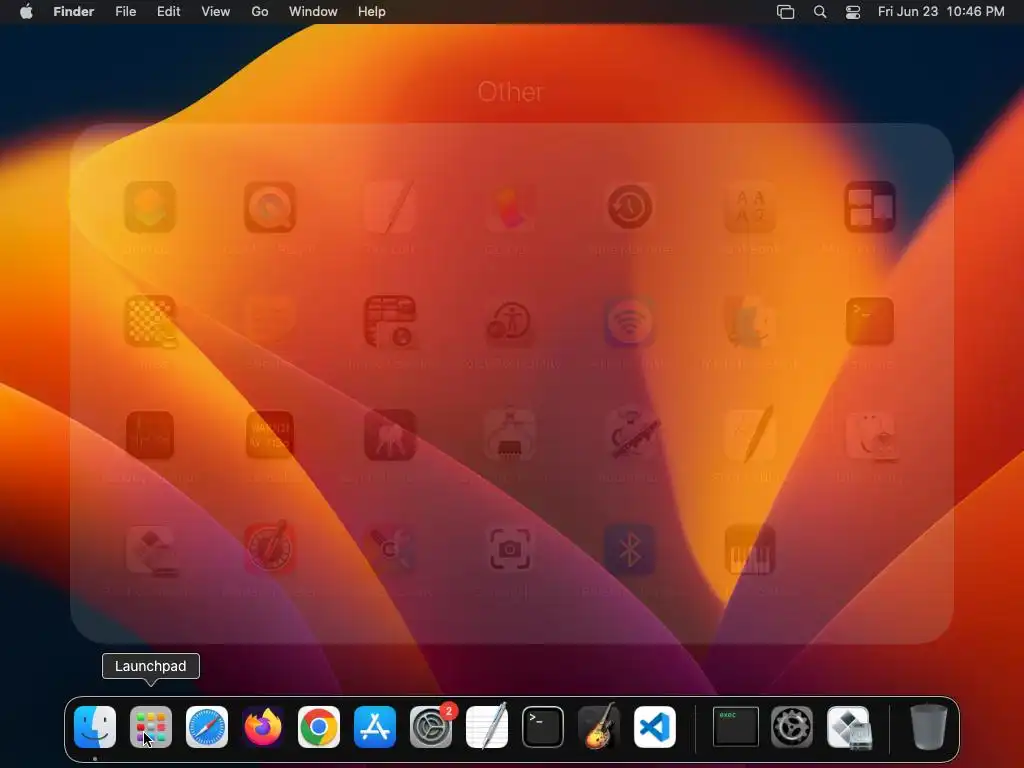Click the date and time in the menu bar
This screenshot has height=768, width=1024.
[941, 12]
